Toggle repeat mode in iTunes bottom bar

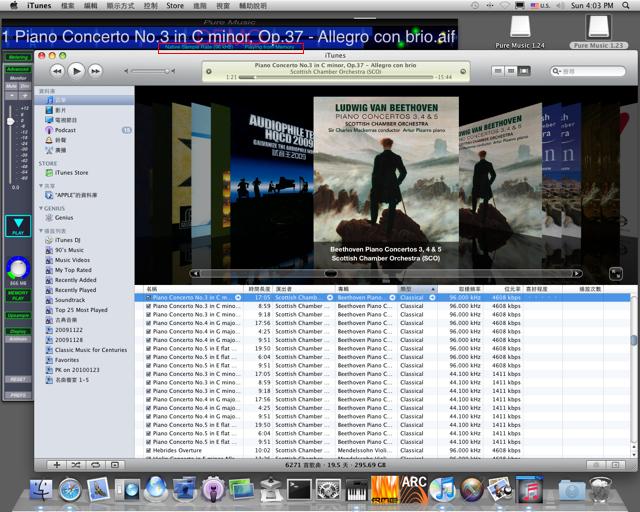tap(95, 465)
